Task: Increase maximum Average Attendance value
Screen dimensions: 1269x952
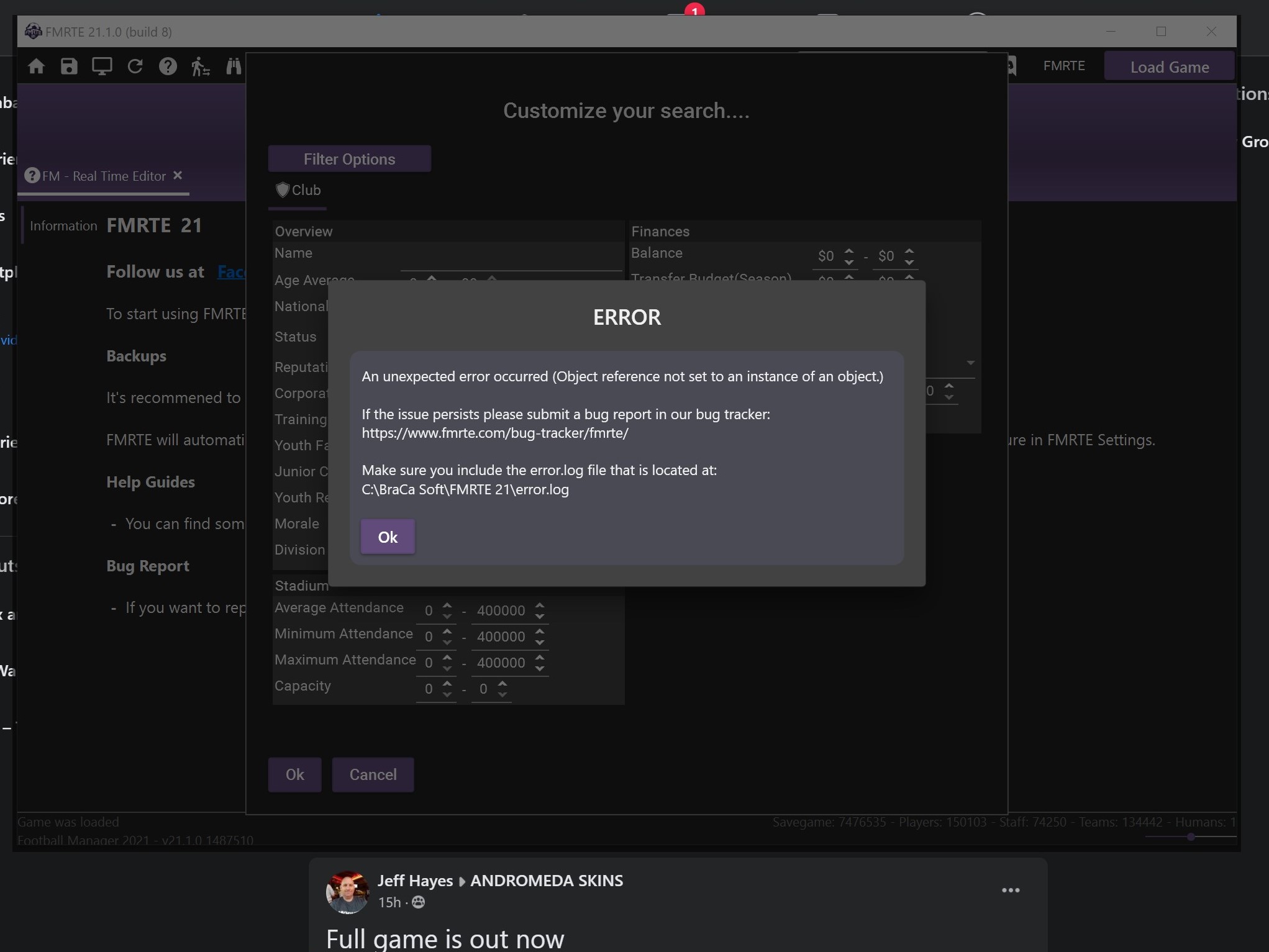Action: pos(540,605)
